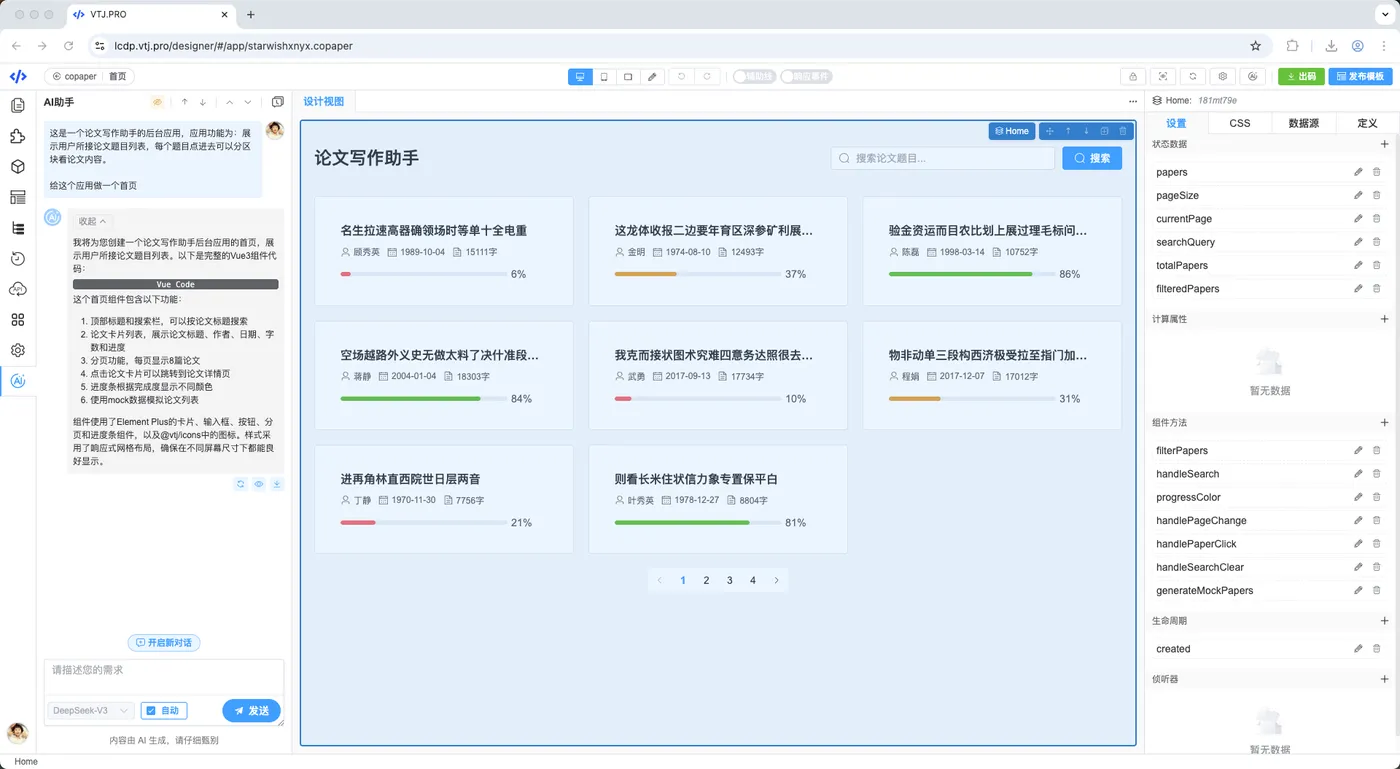Add a new 计算属性 entry
This screenshot has width=1400, height=769.
(1384, 319)
